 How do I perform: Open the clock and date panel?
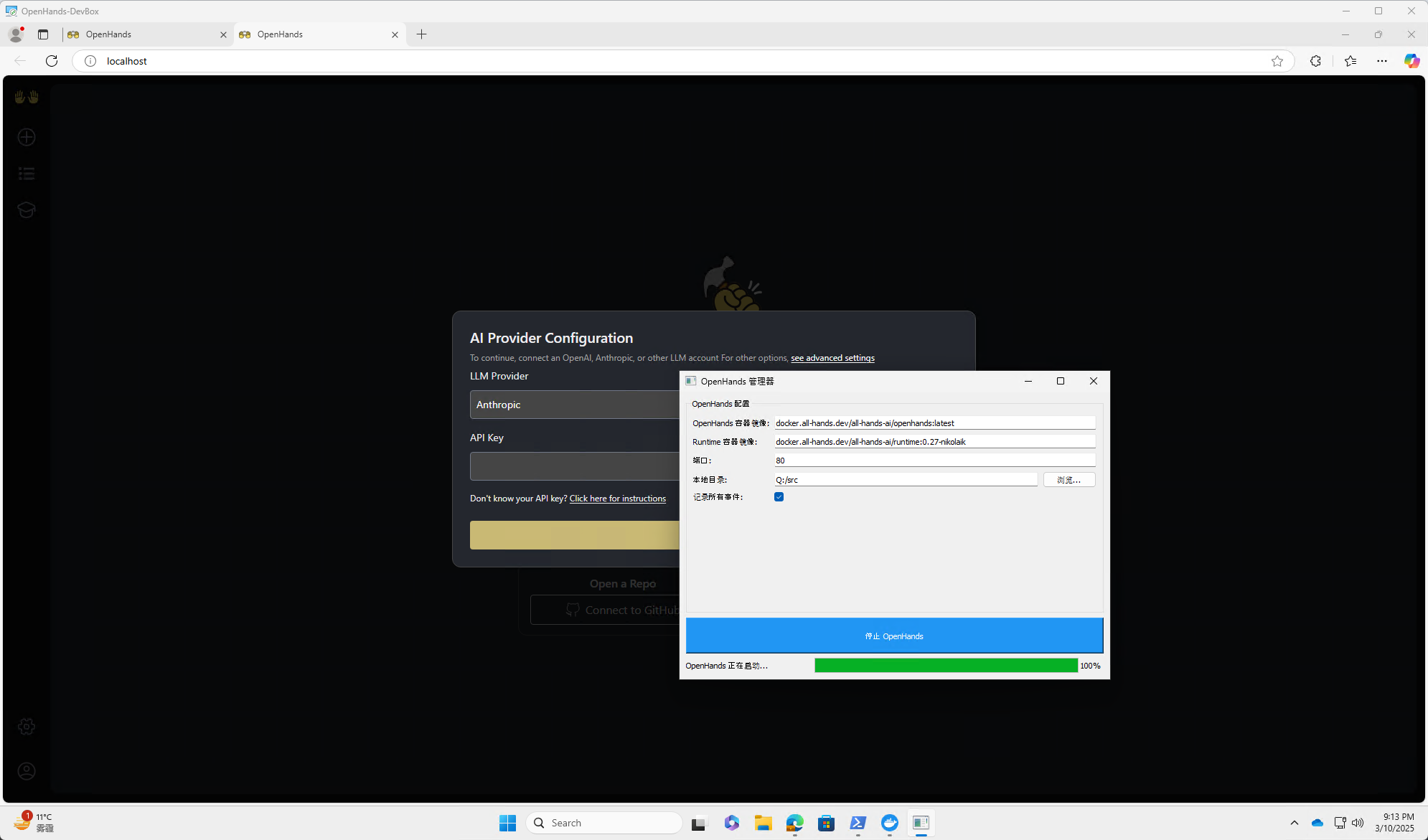coord(1394,823)
